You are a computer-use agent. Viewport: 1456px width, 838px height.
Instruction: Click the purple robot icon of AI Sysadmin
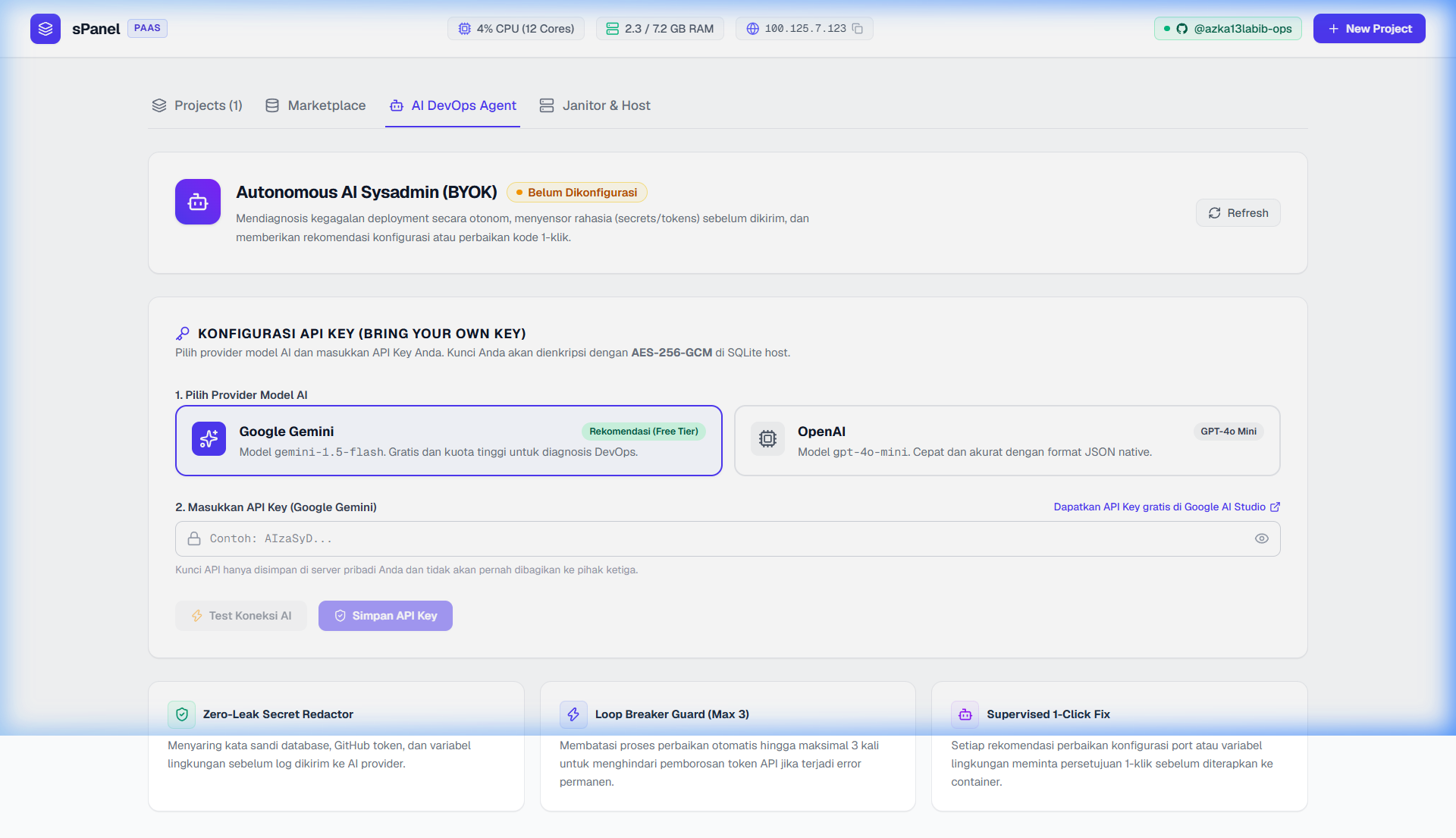[198, 202]
